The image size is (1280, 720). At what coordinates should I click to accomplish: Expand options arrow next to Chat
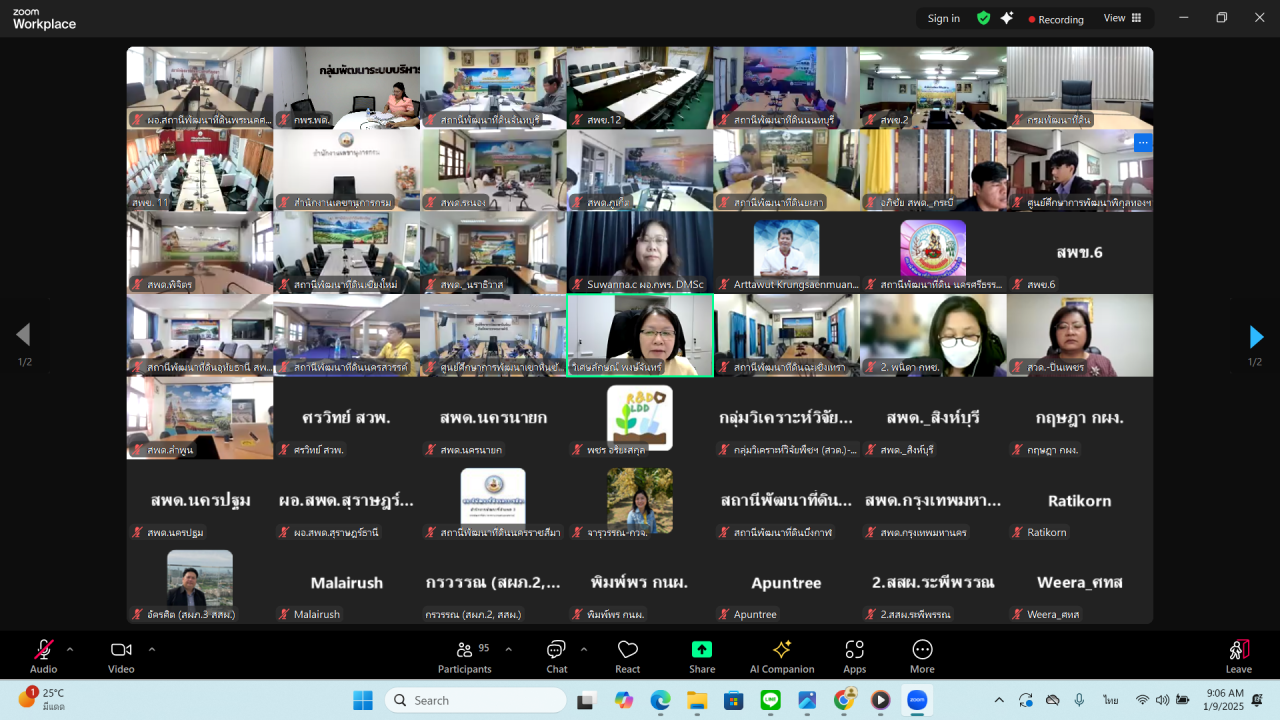tap(584, 649)
